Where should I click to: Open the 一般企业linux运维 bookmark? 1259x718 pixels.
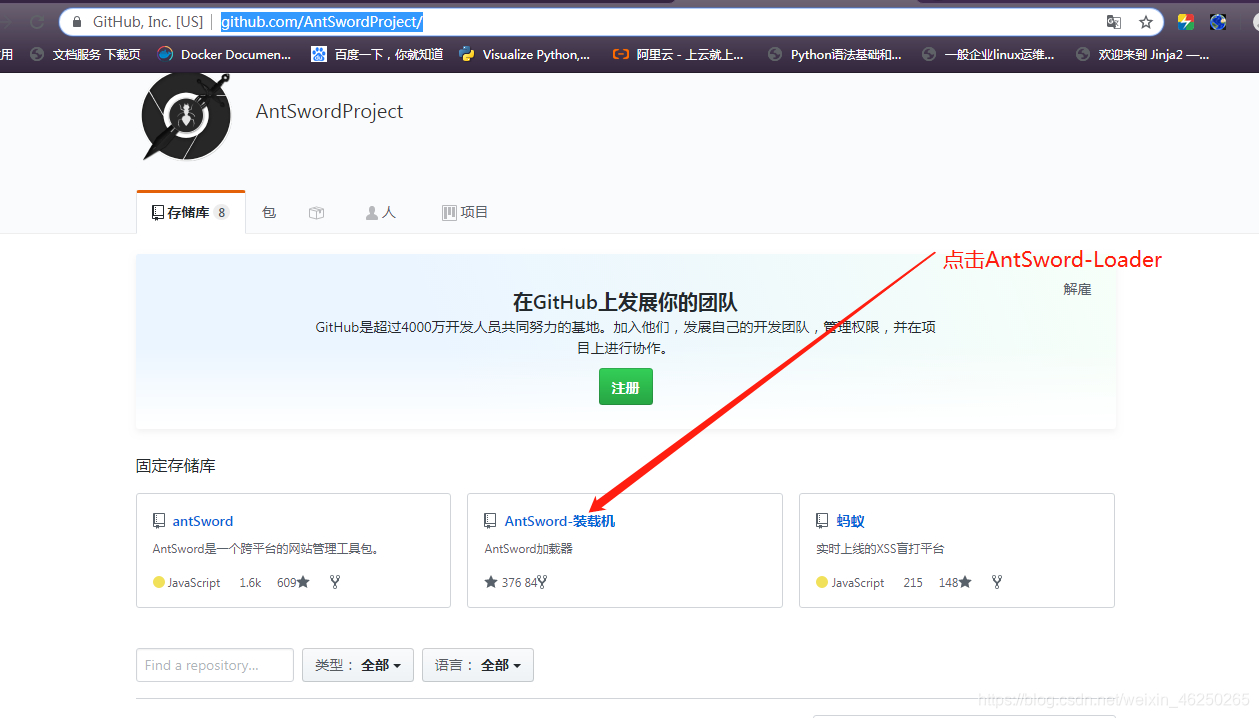point(988,54)
